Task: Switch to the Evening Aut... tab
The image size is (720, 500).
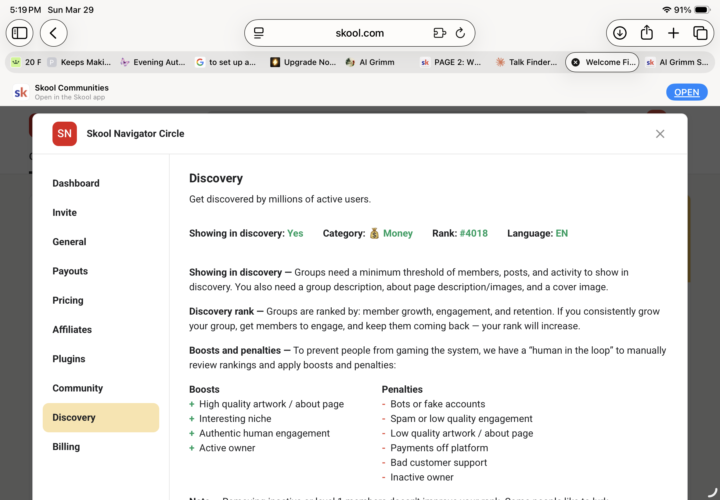Action: coord(153,62)
